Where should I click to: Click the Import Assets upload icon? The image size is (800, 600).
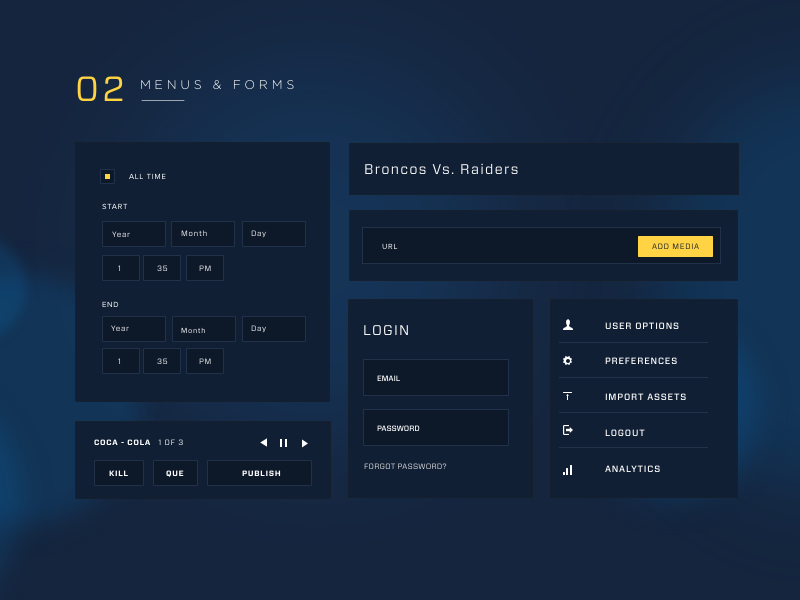pyautogui.click(x=567, y=396)
